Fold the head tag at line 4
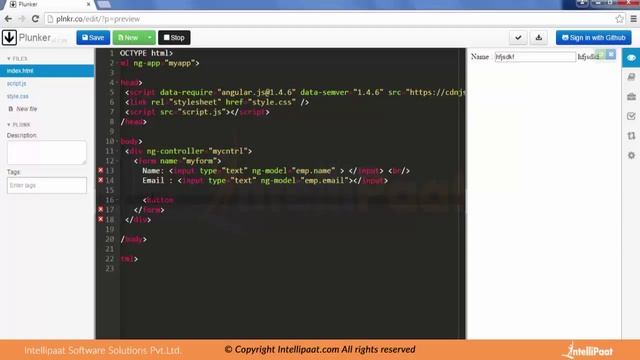 (x=118, y=82)
